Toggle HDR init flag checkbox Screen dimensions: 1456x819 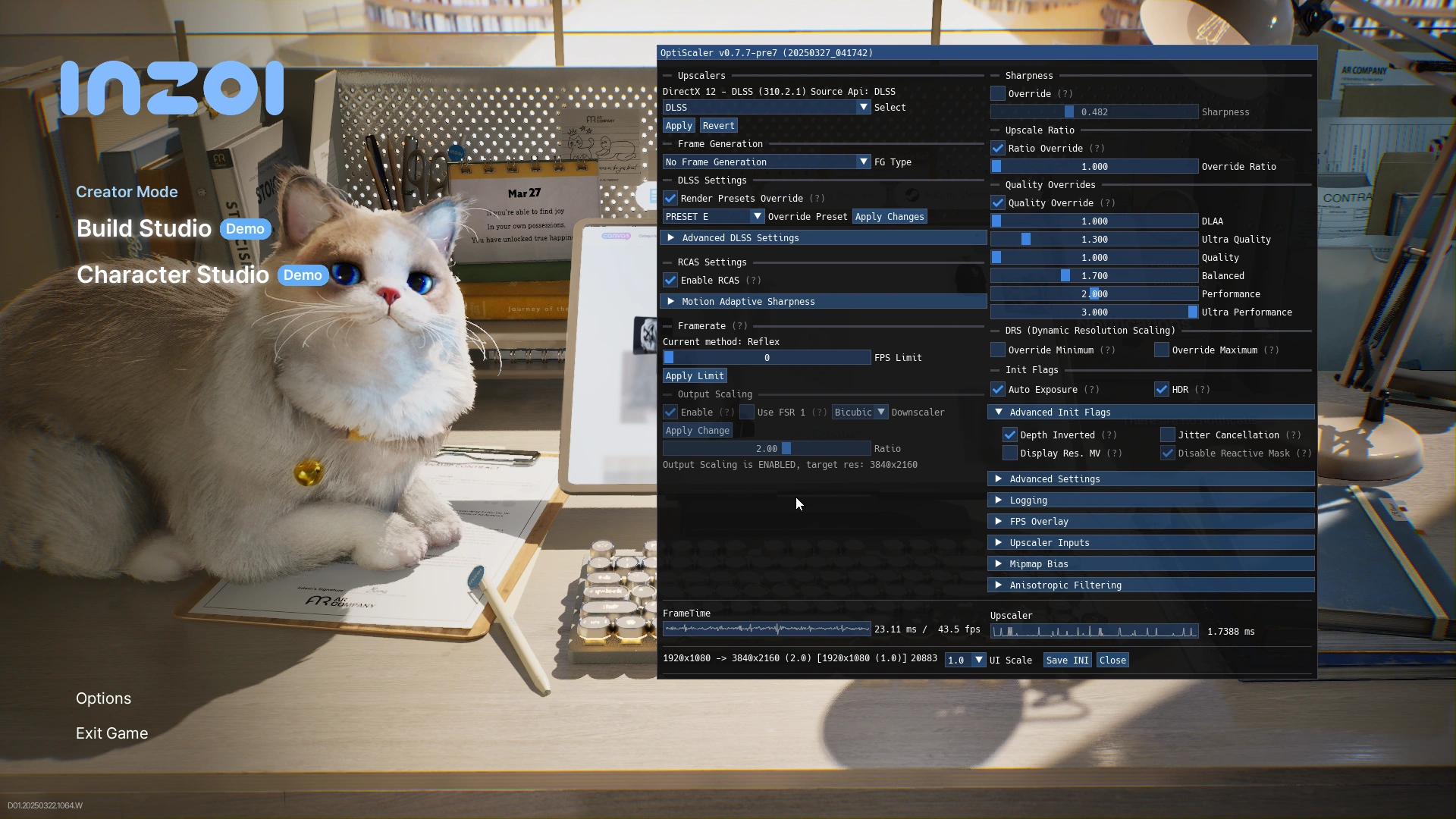coord(1162,390)
